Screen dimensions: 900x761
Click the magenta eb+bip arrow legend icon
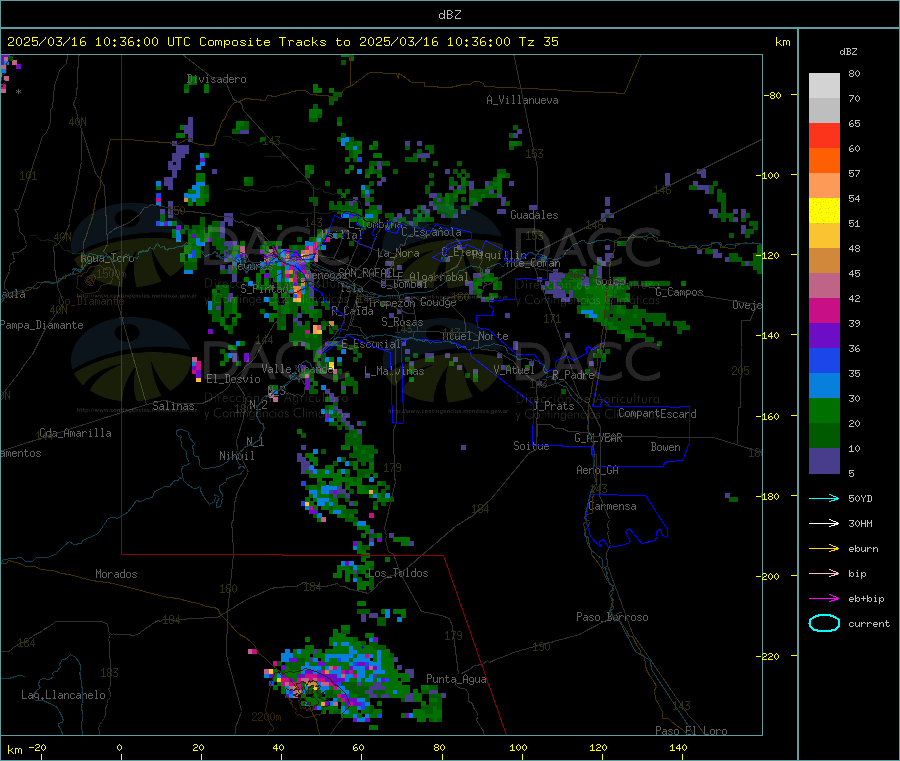pyautogui.click(x=824, y=599)
